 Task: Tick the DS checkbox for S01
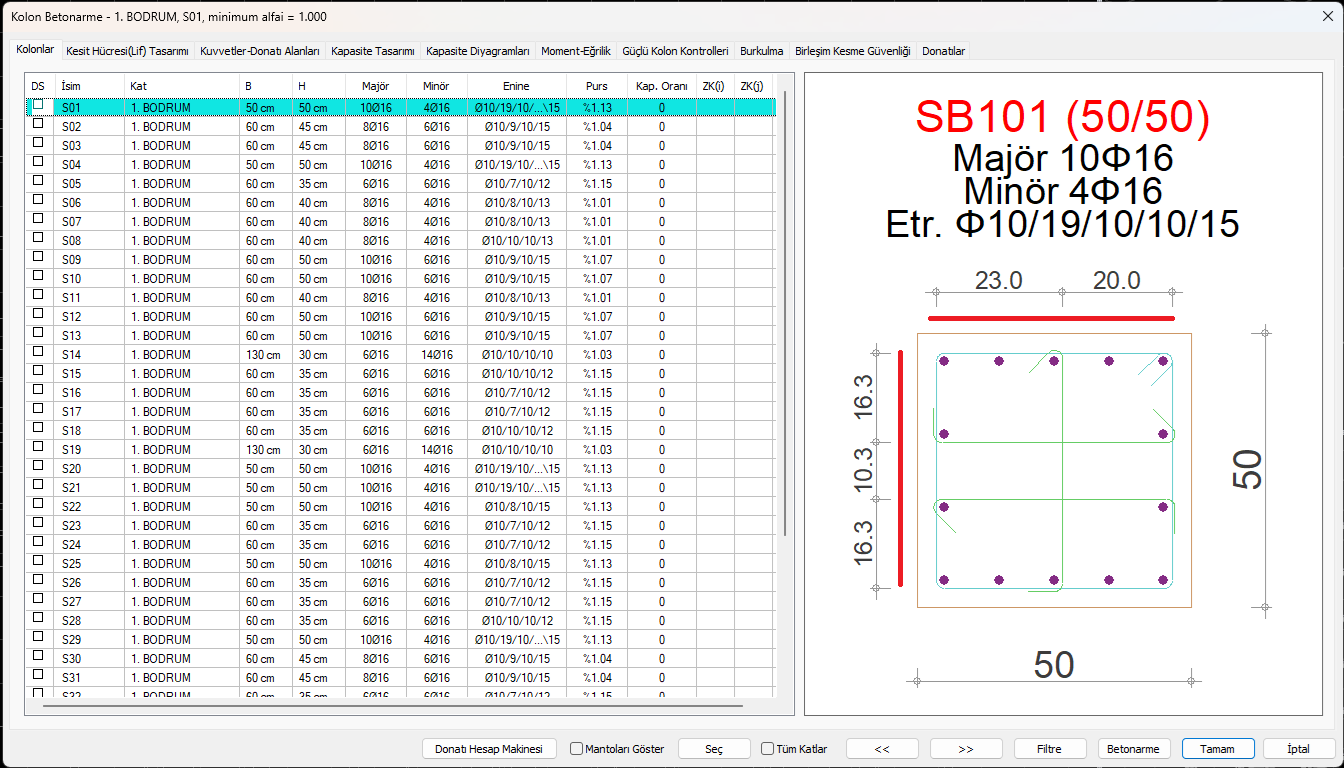coord(38,104)
